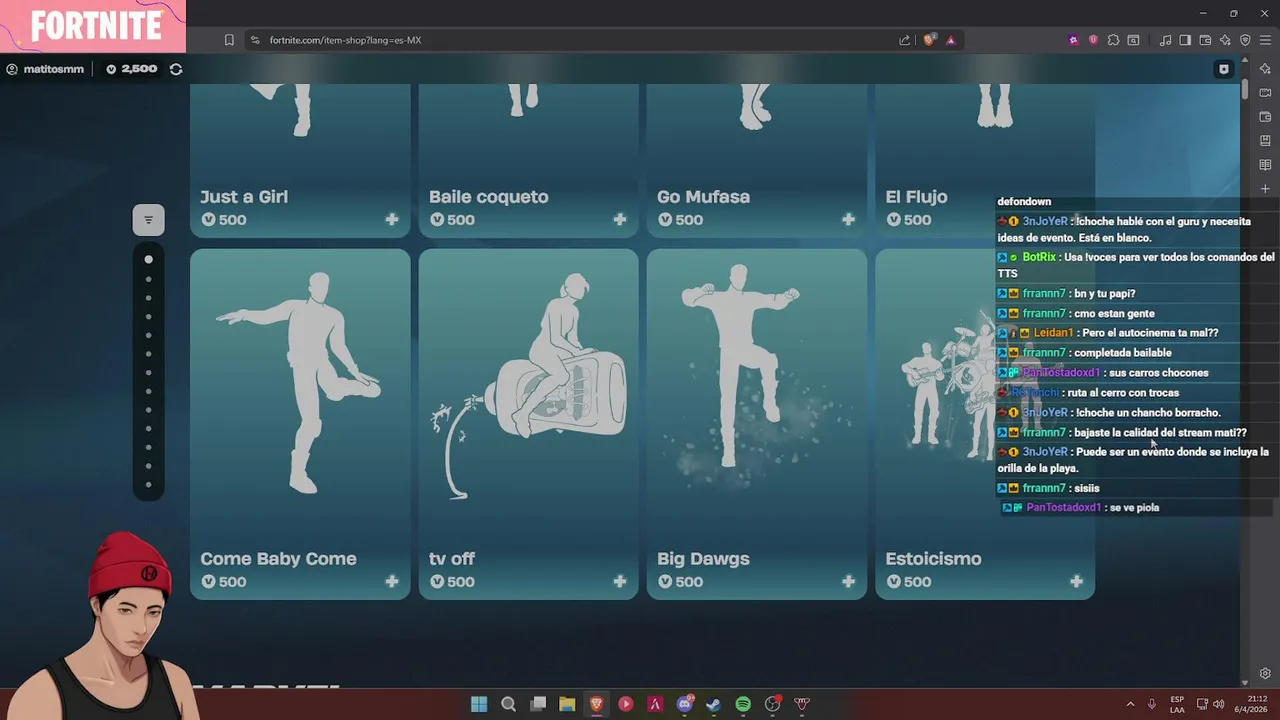
Task: Open the purple extension icon
Action: pos(1073,40)
